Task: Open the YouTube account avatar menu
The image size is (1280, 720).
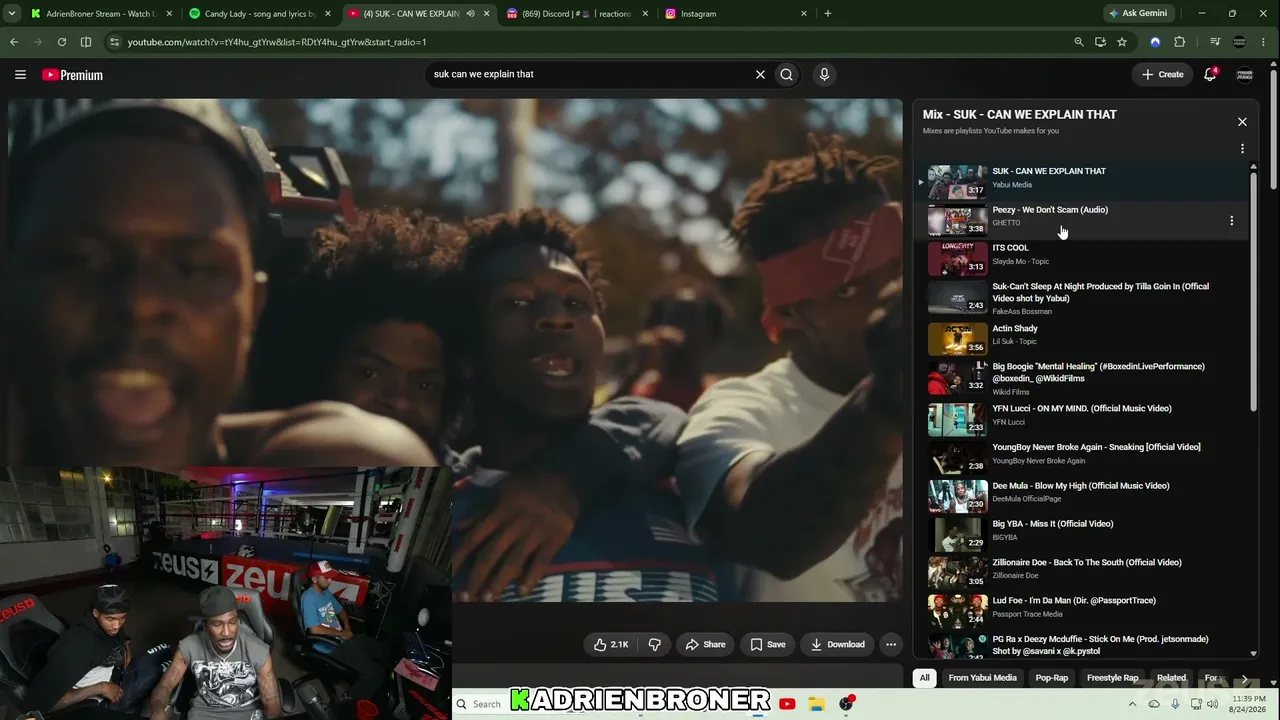Action: [x=1245, y=75]
